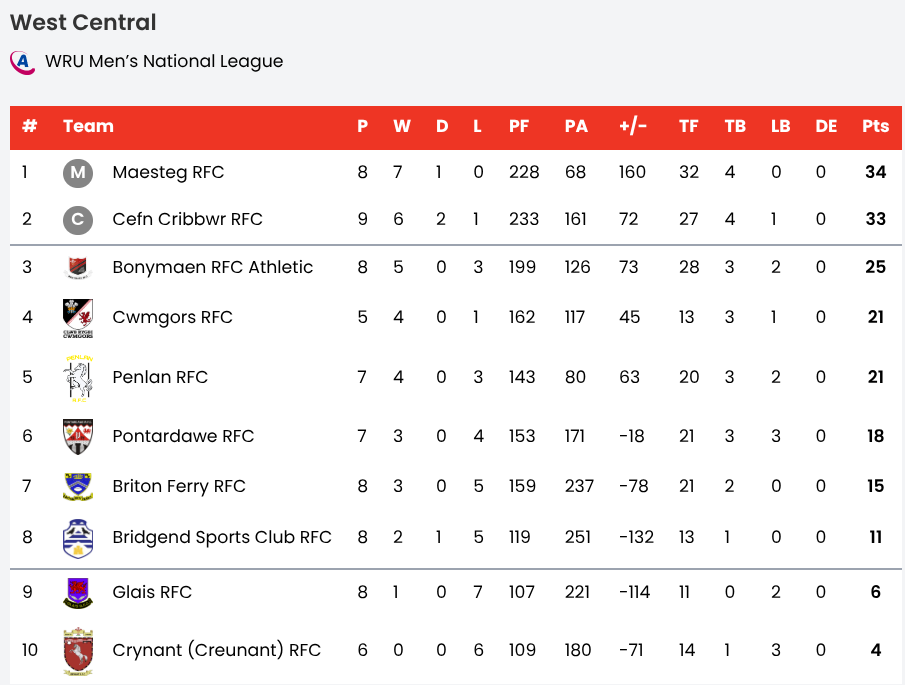Select the Team column header
Screen dimensions: 905x685
[x=88, y=127]
